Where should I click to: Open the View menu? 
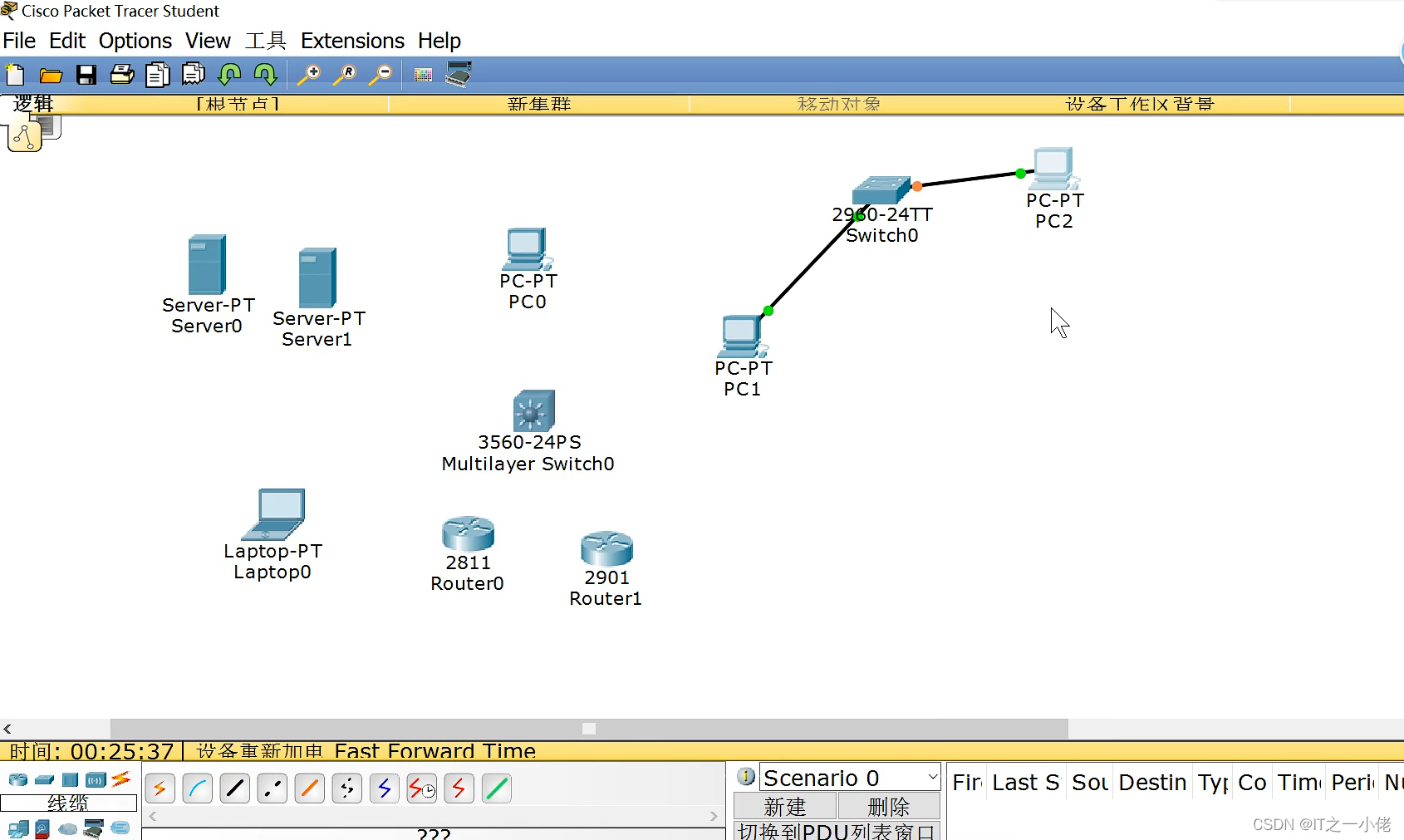click(x=208, y=41)
